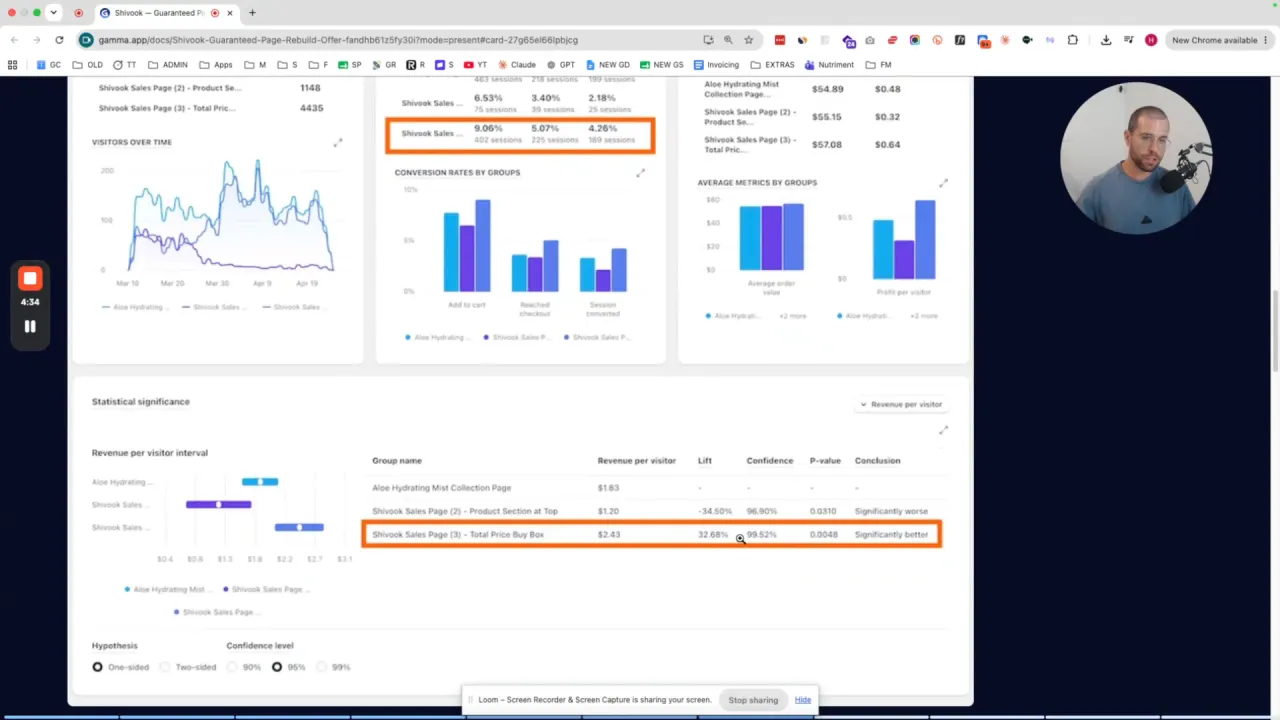Go back to previous browser page
Image resolution: width=1280 pixels, height=720 pixels.
(14, 40)
